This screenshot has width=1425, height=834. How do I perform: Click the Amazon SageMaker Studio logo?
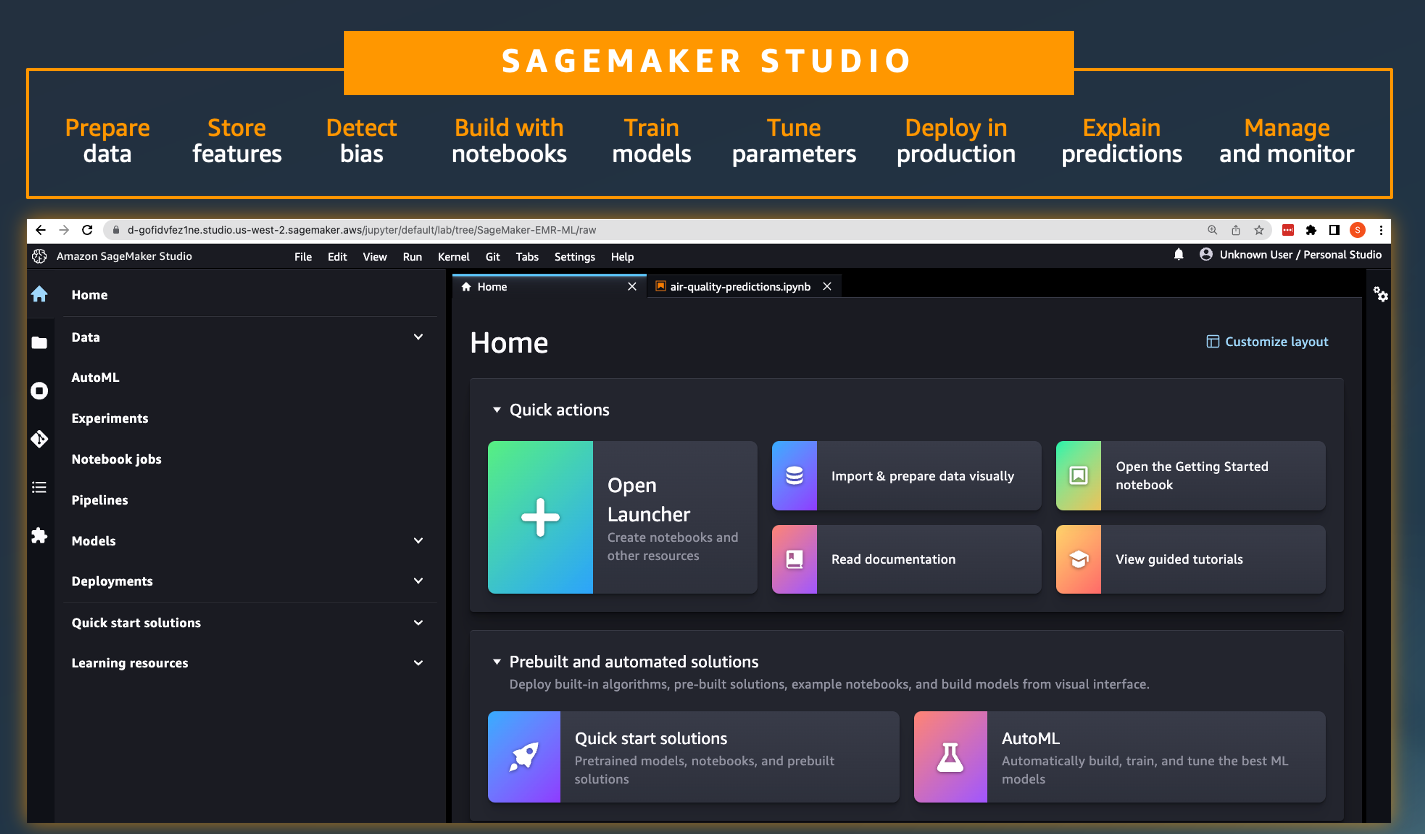tap(40, 256)
